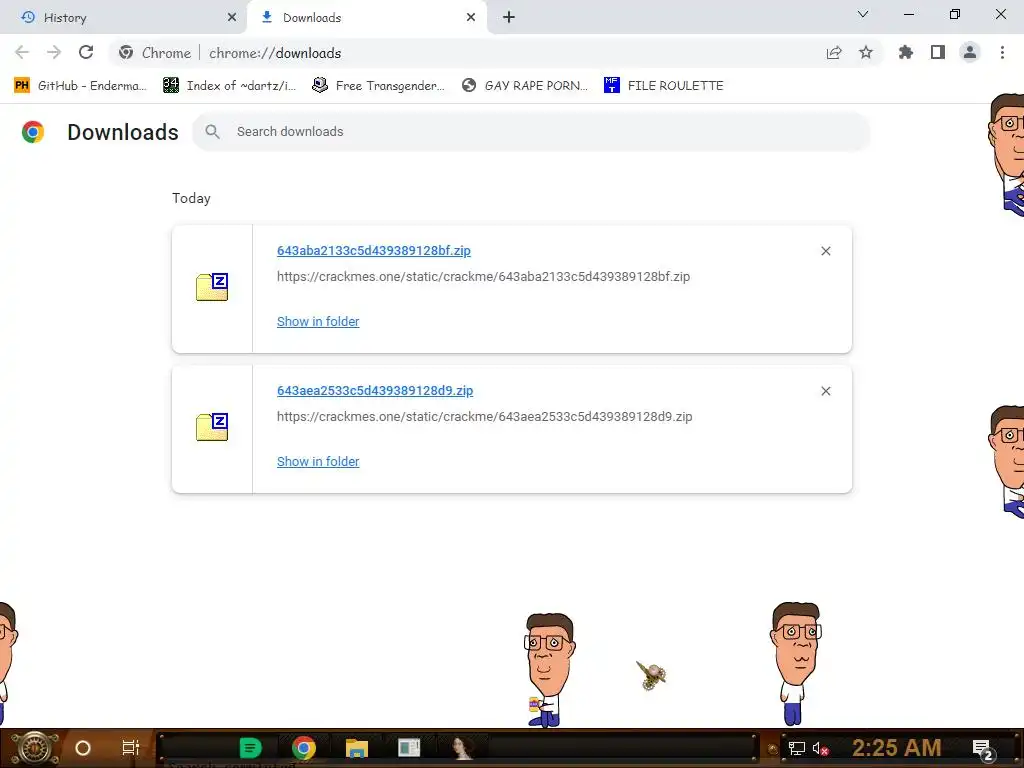Open the Extensions puzzle icon
This screenshot has height=768, width=1024.
pos(906,53)
